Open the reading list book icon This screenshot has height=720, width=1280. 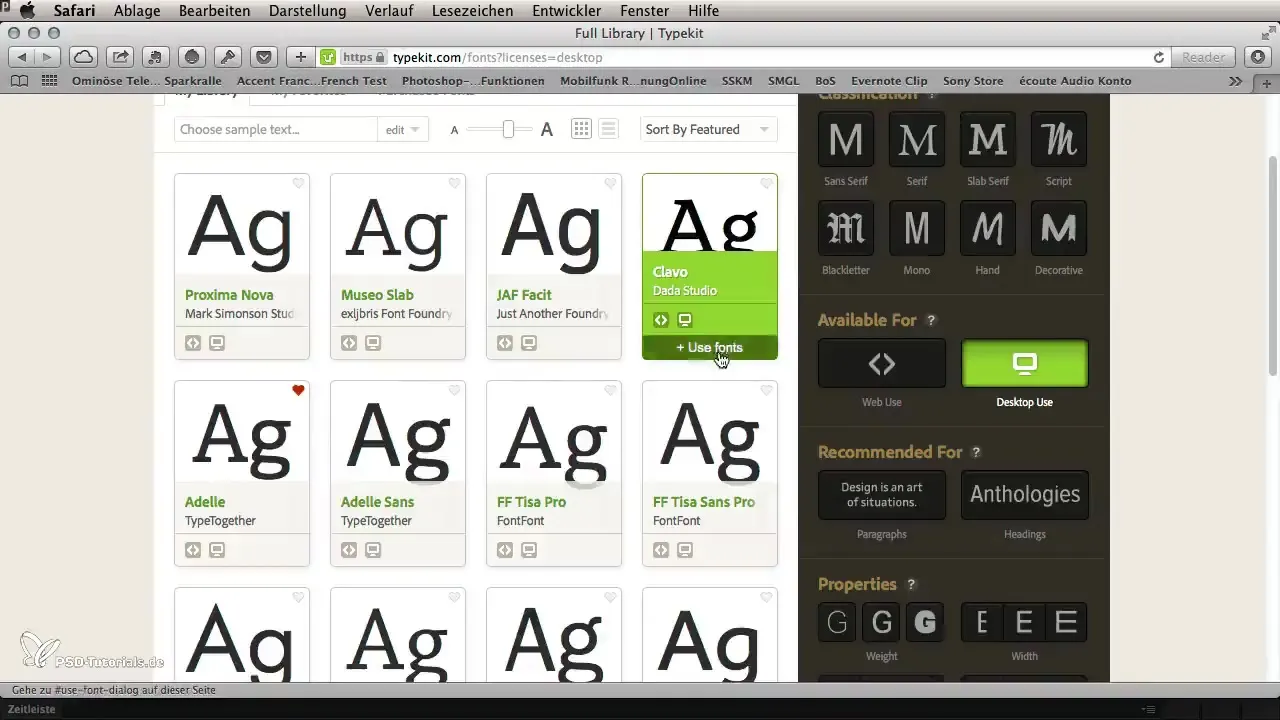[x=20, y=81]
